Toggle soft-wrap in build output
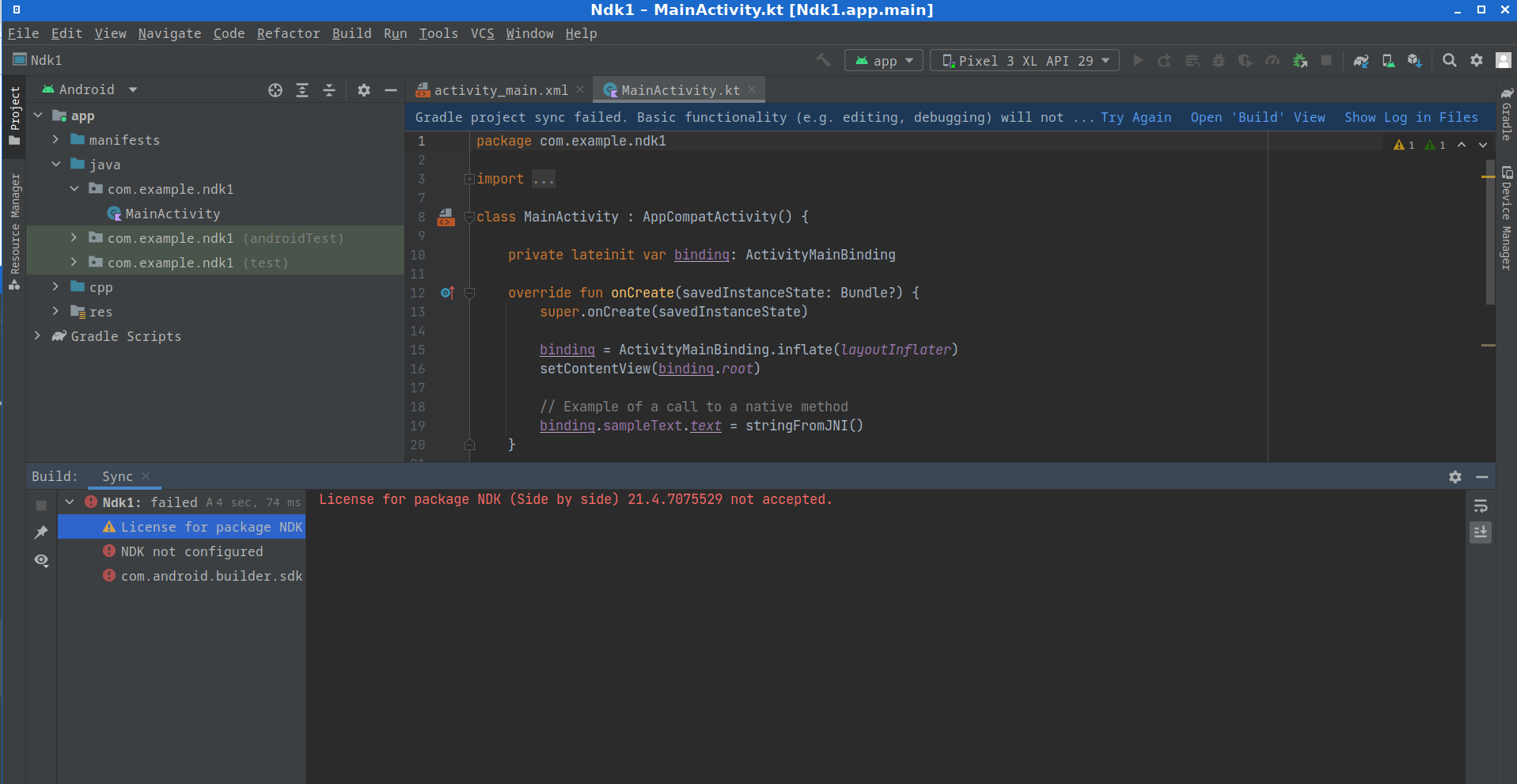The width and height of the screenshot is (1517, 784). [1481, 506]
